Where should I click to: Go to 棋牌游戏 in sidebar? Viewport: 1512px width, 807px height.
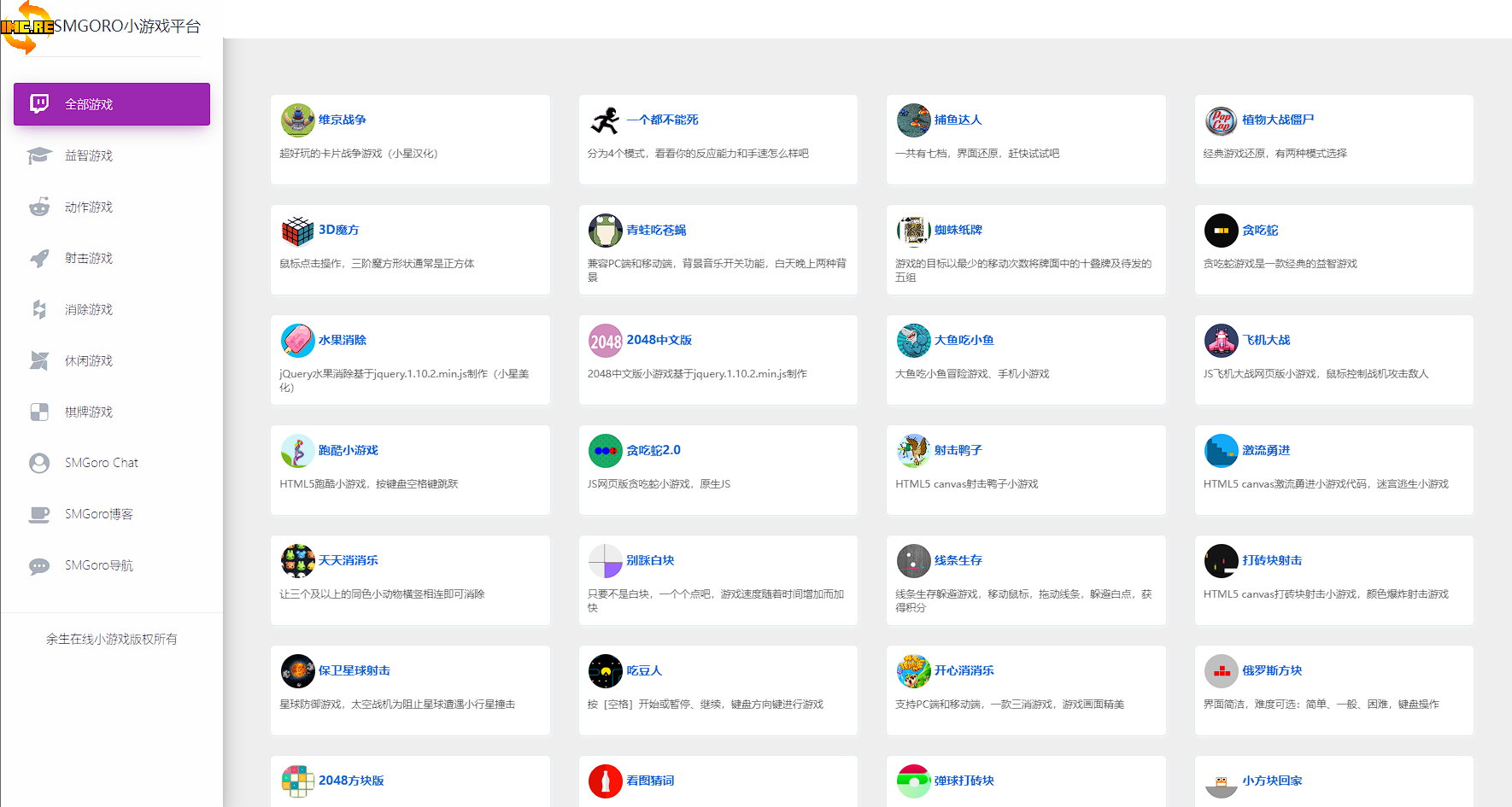pyautogui.click(x=89, y=412)
